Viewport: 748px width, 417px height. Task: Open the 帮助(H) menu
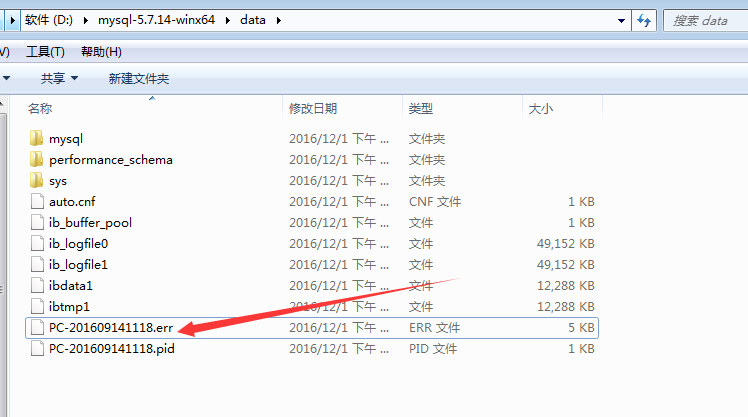point(101,52)
